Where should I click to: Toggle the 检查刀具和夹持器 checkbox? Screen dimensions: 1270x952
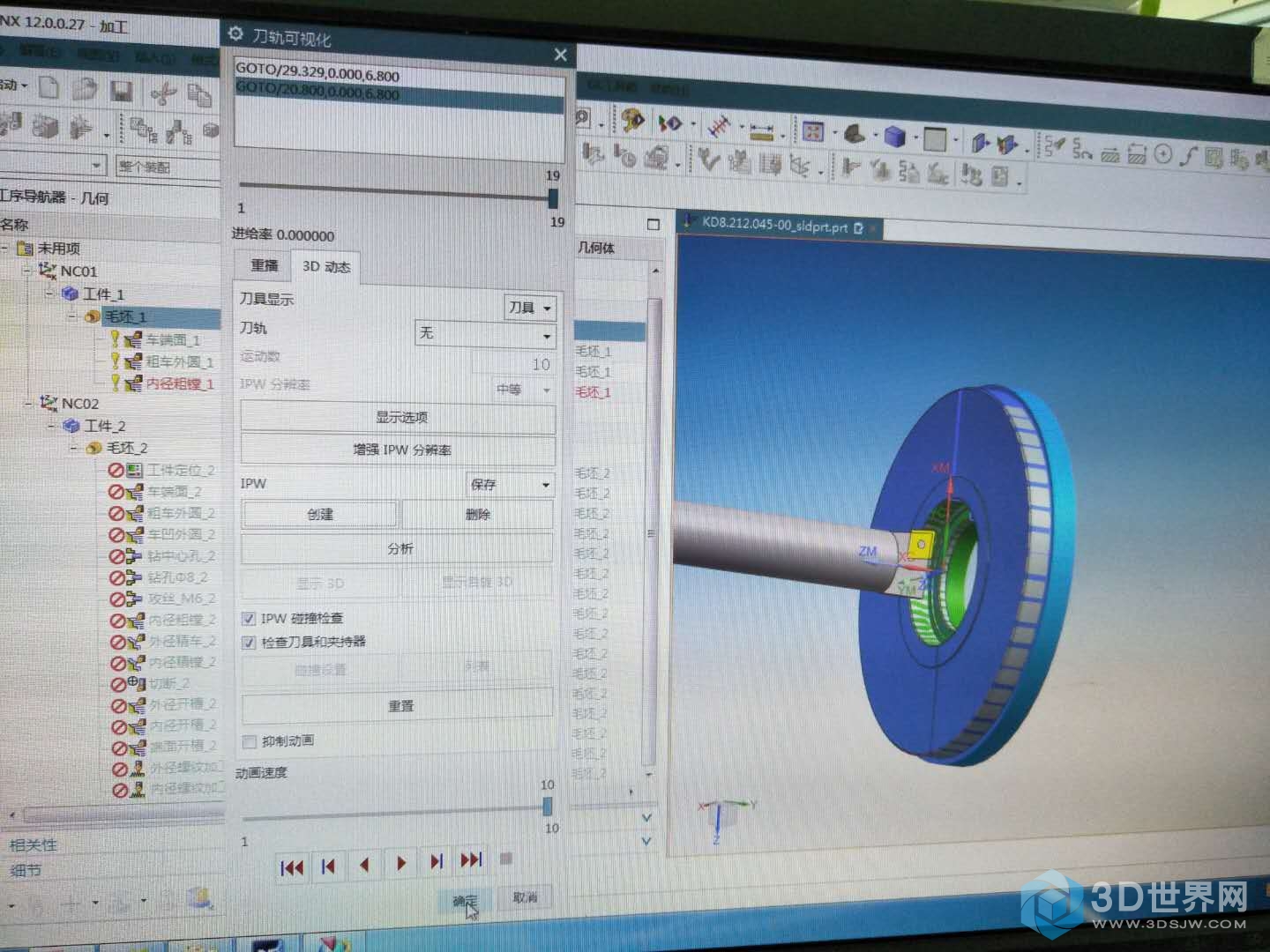[249, 642]
